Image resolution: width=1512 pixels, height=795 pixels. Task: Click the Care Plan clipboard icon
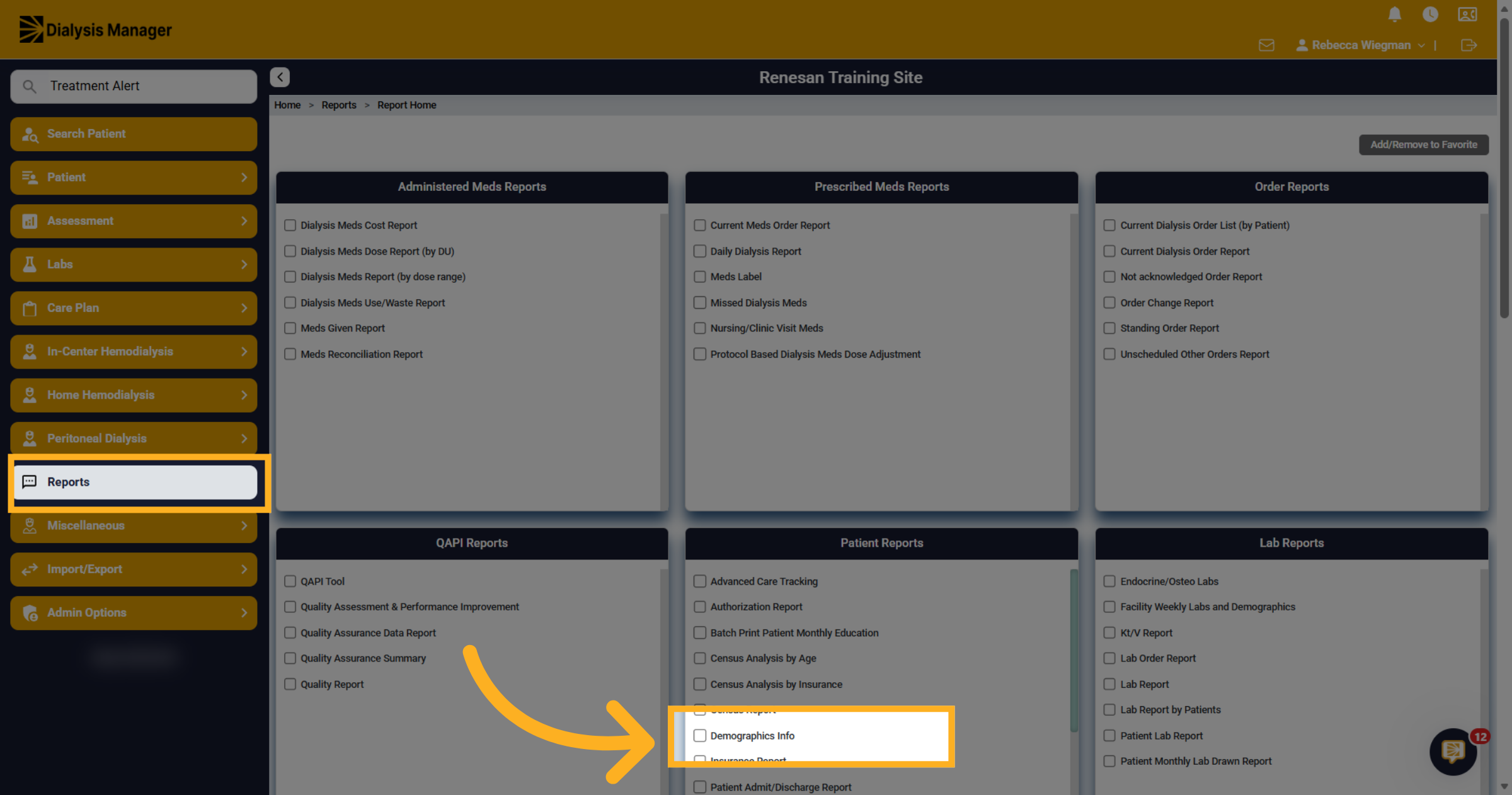click(30, 308)
